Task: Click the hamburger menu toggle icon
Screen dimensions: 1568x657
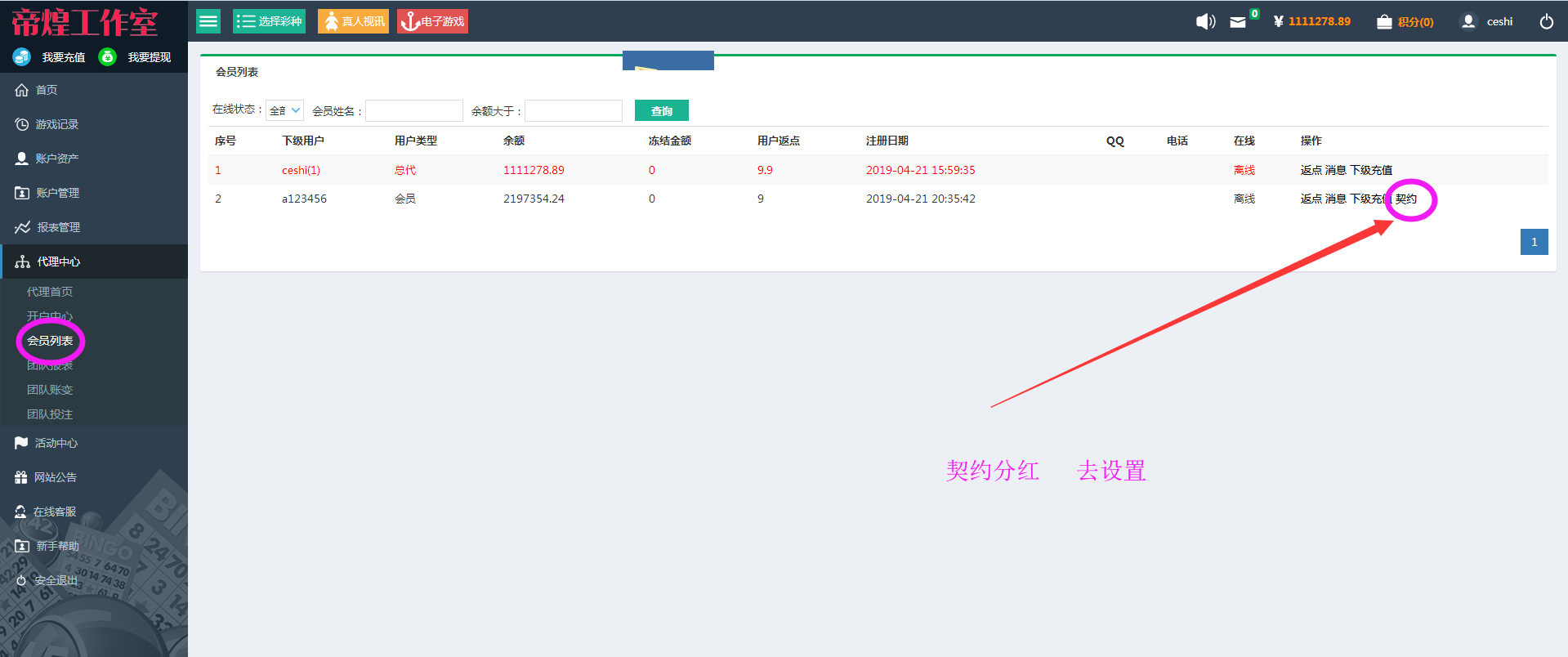Action: (x=208, y=21)
